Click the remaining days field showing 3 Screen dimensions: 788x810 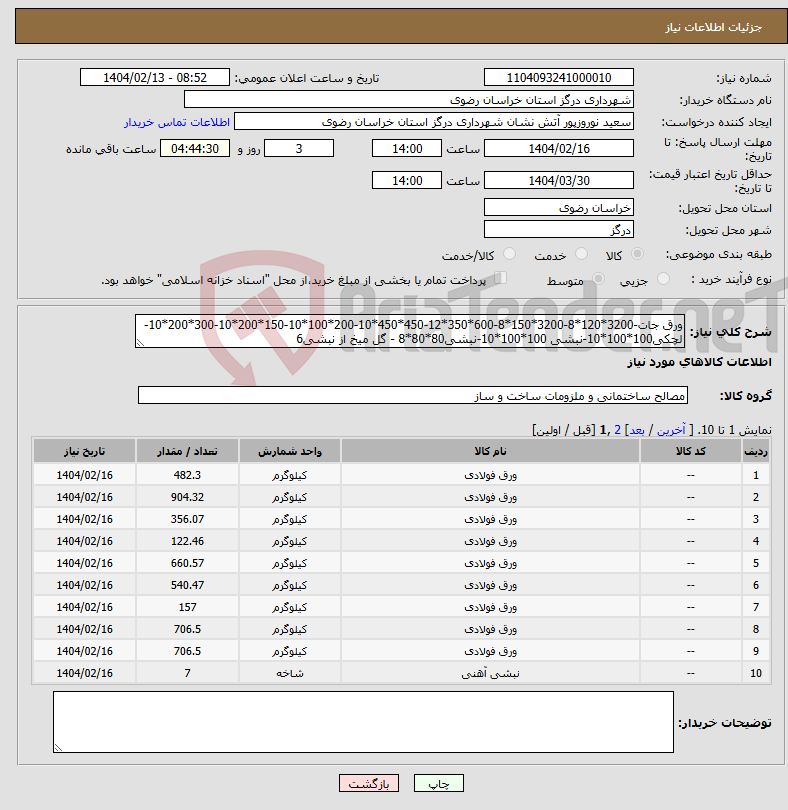299,149
